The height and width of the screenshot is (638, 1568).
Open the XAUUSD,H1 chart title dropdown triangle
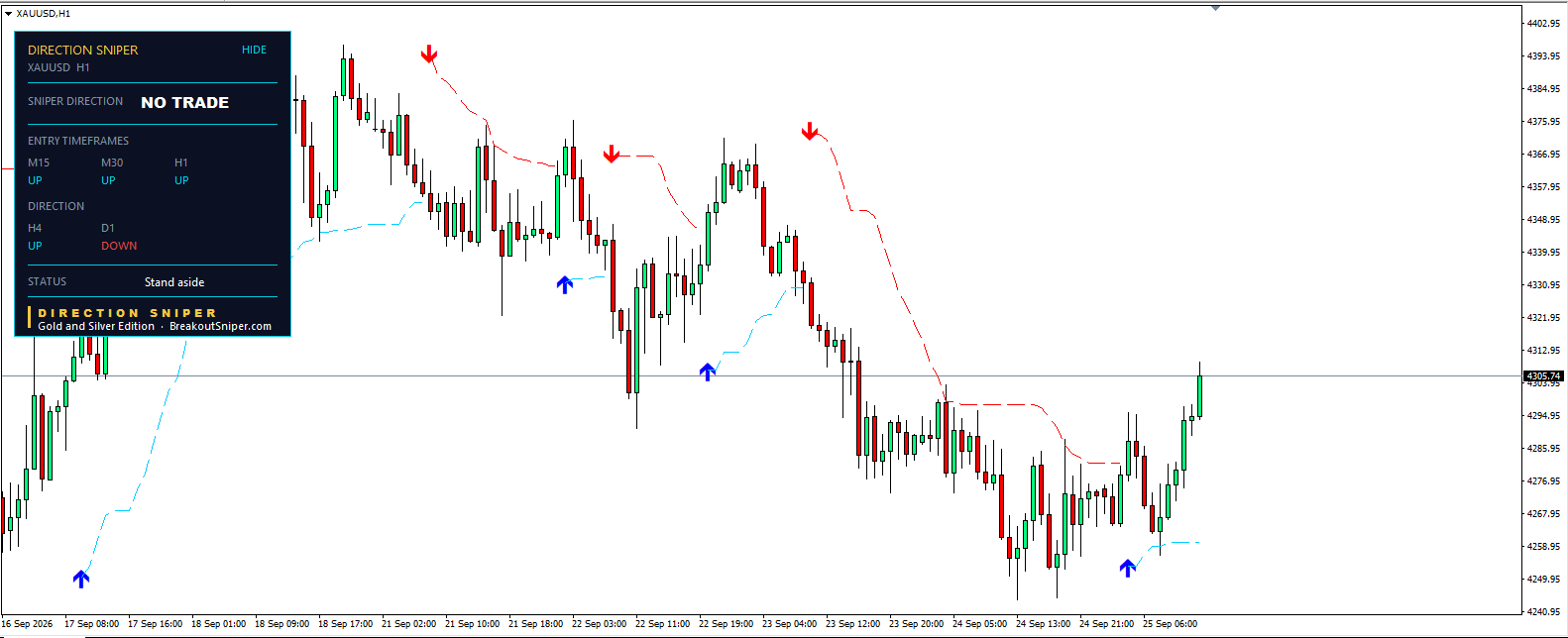(x=8, y=14)
